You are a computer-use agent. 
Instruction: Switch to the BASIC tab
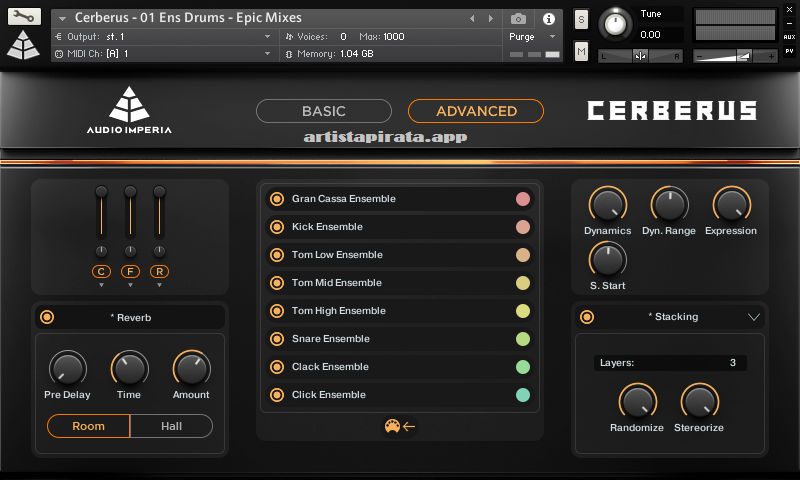point(323,111)
